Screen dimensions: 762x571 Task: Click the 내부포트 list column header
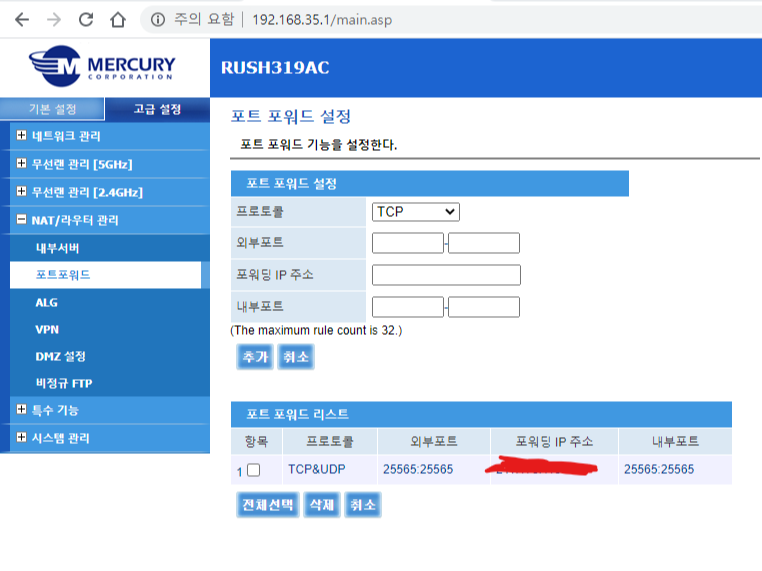(x=675, y=442)
